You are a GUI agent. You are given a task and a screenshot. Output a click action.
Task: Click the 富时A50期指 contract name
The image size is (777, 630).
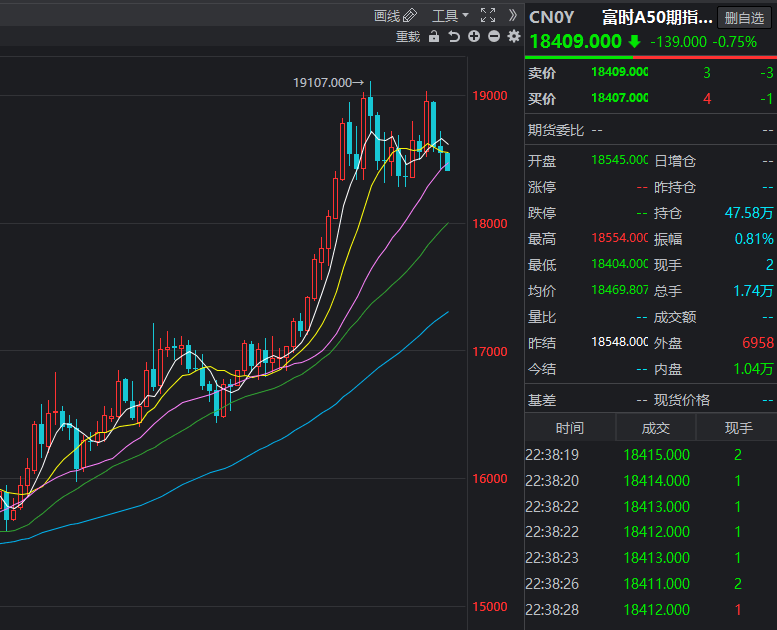657,17
